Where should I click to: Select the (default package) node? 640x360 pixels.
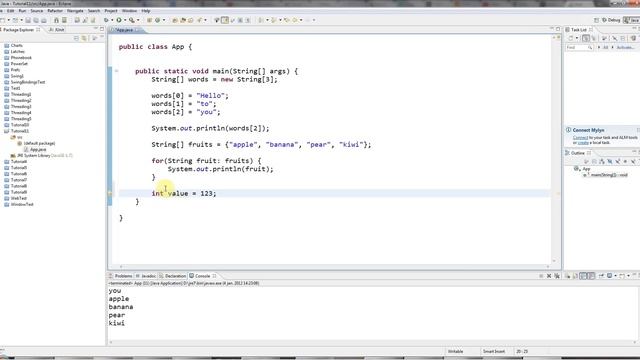tap(36, 143)
